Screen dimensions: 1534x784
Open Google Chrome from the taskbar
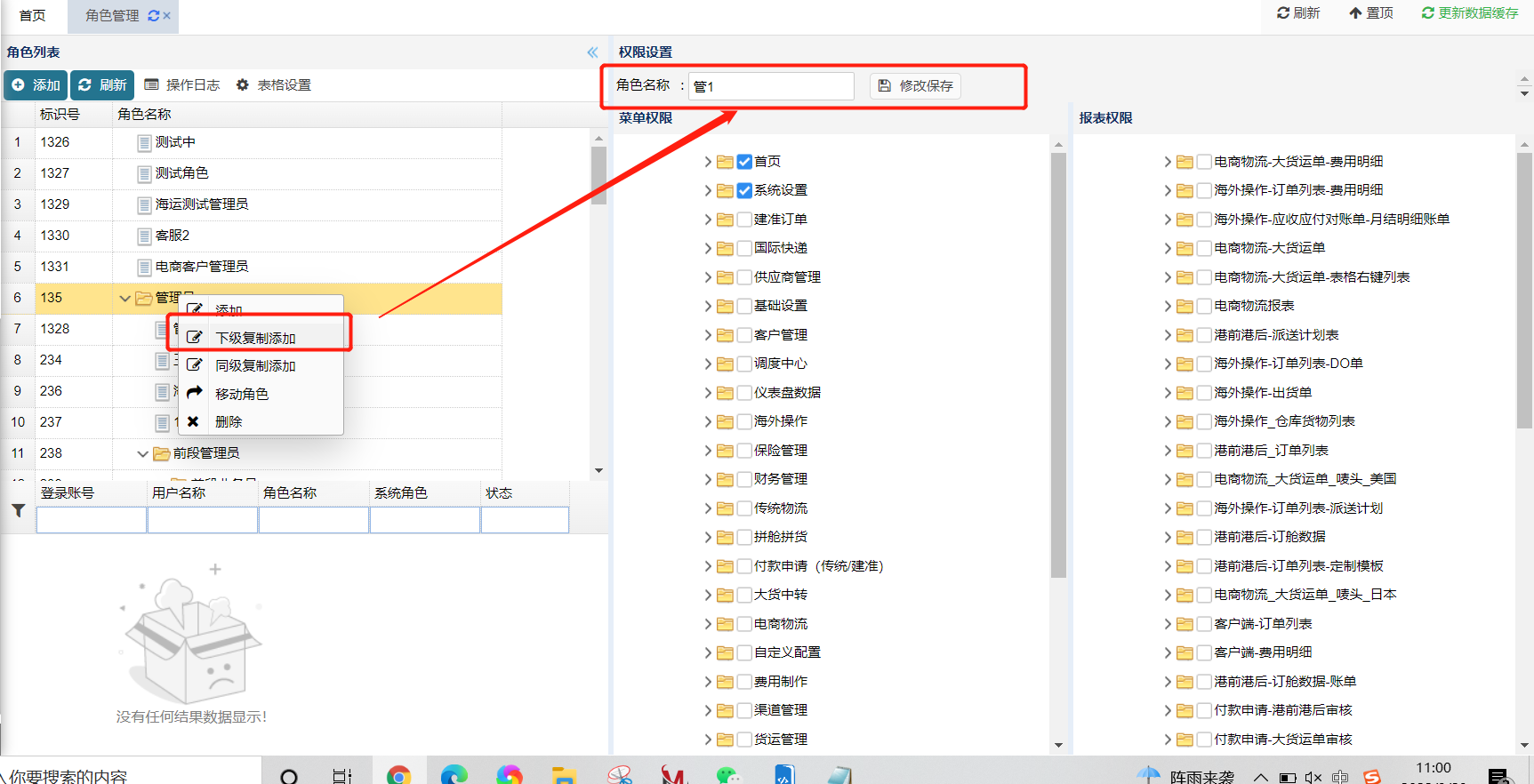(x=398, y=775)
